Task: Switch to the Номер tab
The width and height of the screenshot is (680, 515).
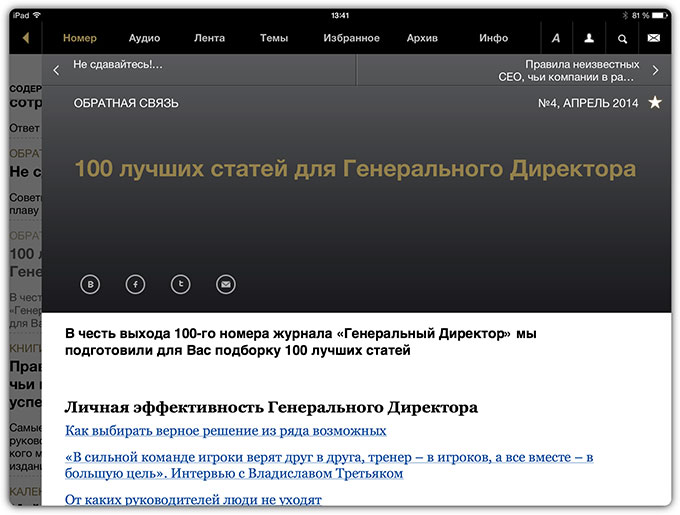Action: coord(80,38)
